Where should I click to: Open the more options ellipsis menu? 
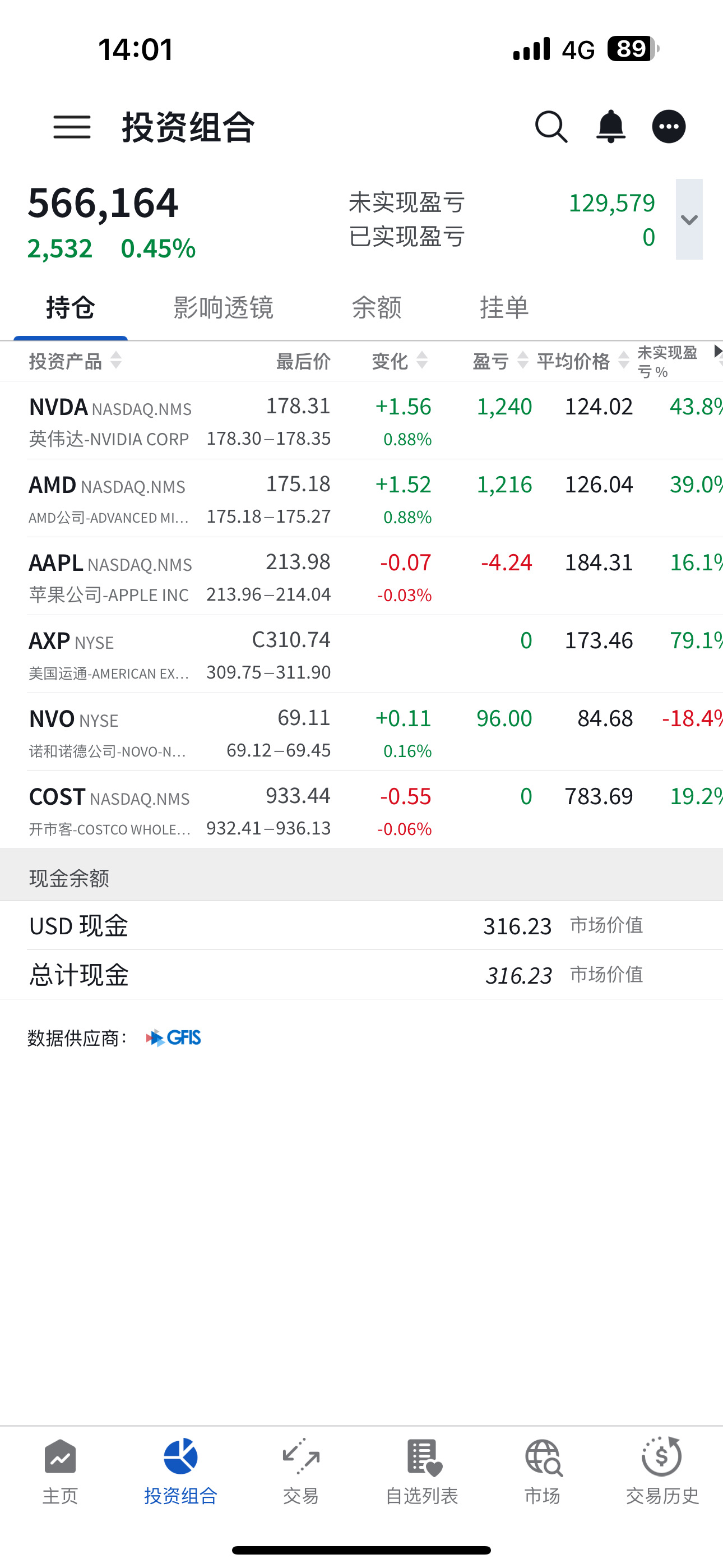point(669,127)
